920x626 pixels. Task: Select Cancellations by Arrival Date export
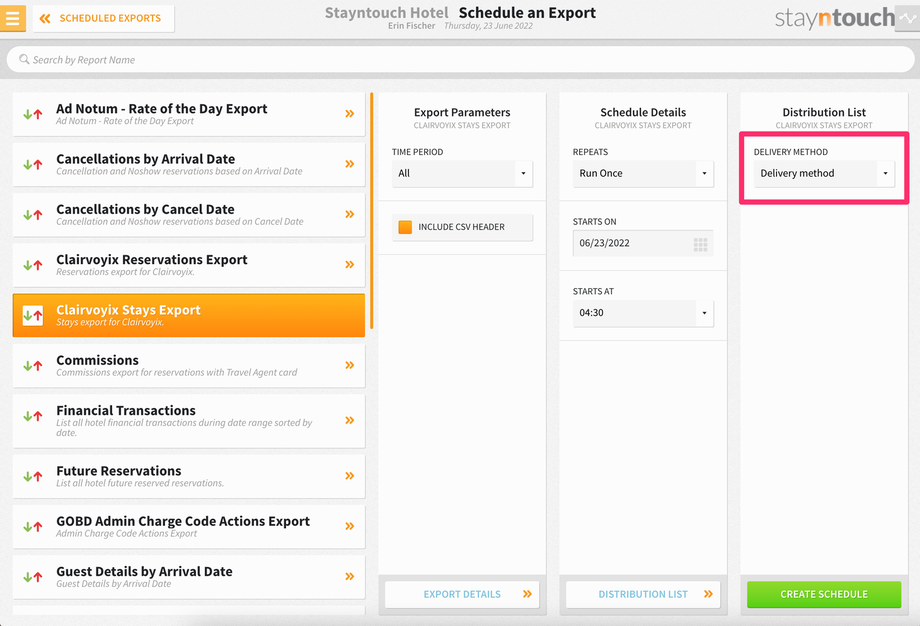click(189, 164)
